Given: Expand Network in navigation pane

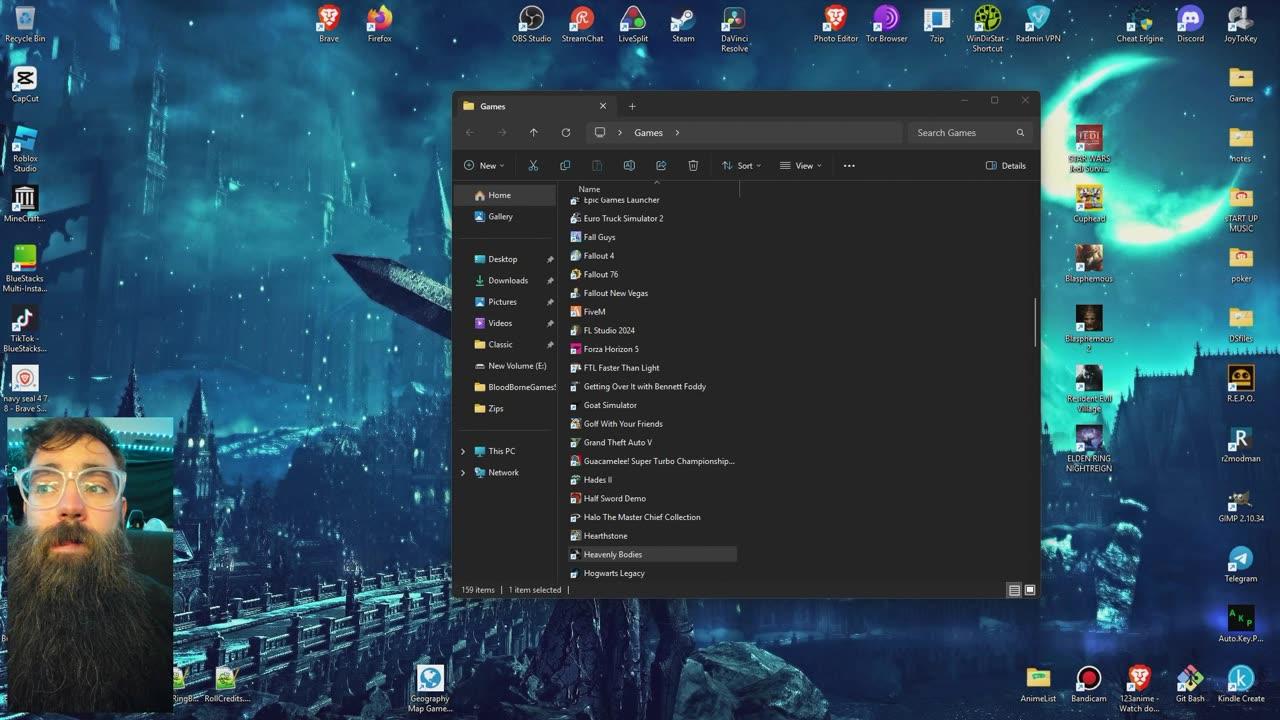Looking at the screenshot, I should coord(463,472).
